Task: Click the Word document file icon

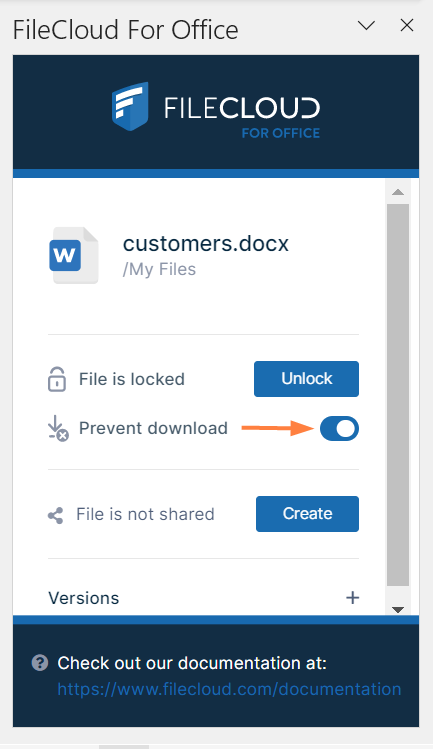Action: pos(74,256)
